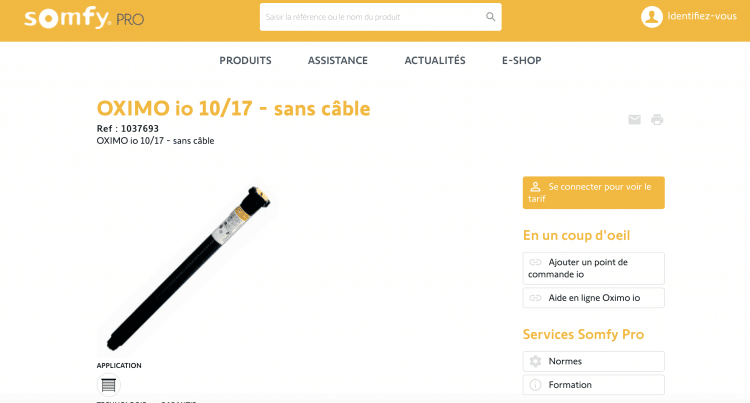Print the product page

click(657, 120)
